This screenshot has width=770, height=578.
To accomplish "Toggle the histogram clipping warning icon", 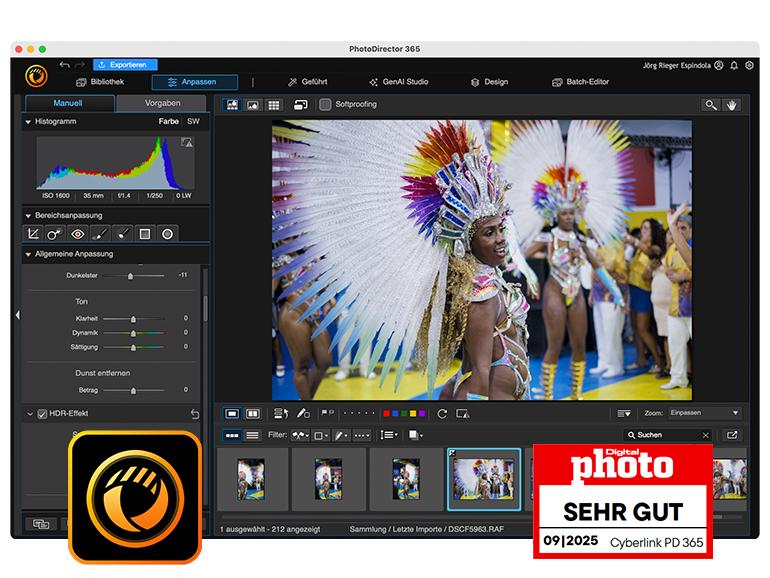I will pyautogui.click(x=187, y=142).
